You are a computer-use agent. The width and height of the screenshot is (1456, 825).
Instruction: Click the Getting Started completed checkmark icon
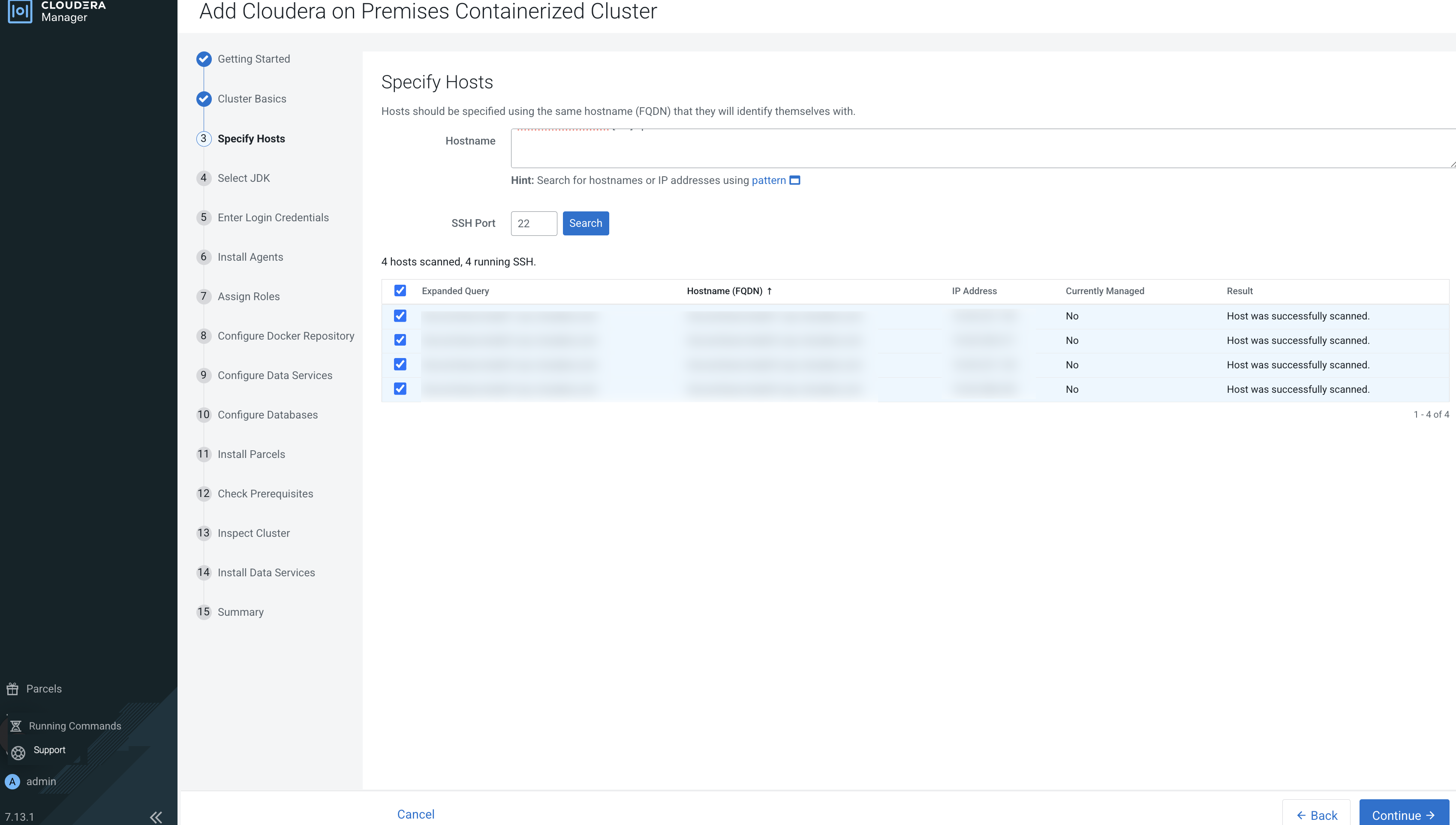[x=204, y=59]
